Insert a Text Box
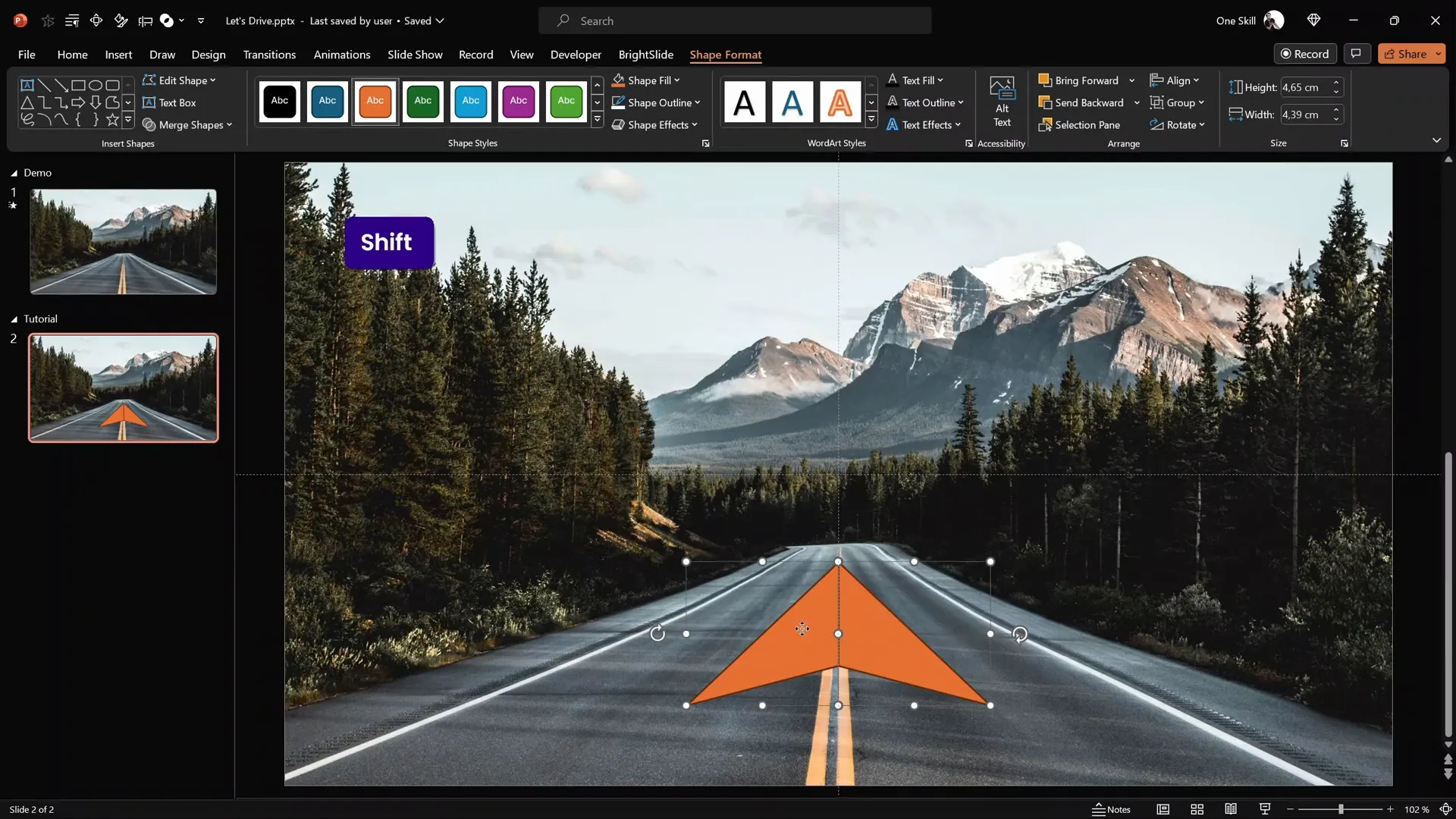Image resolution: width=1456 pixels, height=819 pixels. pos(169,102)
